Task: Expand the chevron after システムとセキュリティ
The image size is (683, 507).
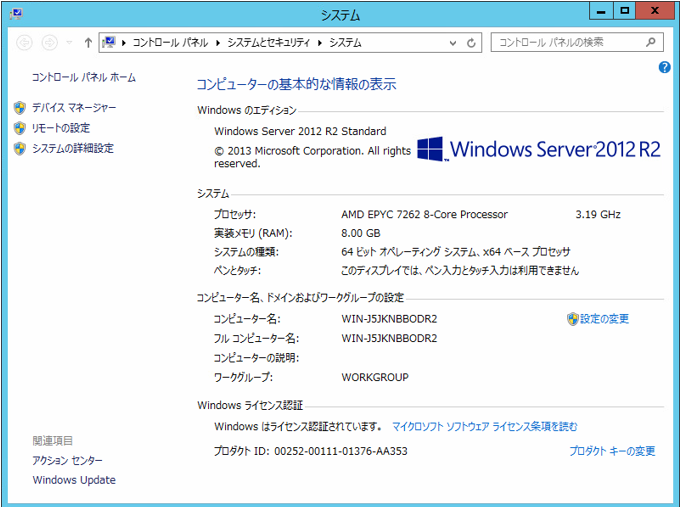Action: [x=320, y=43]
